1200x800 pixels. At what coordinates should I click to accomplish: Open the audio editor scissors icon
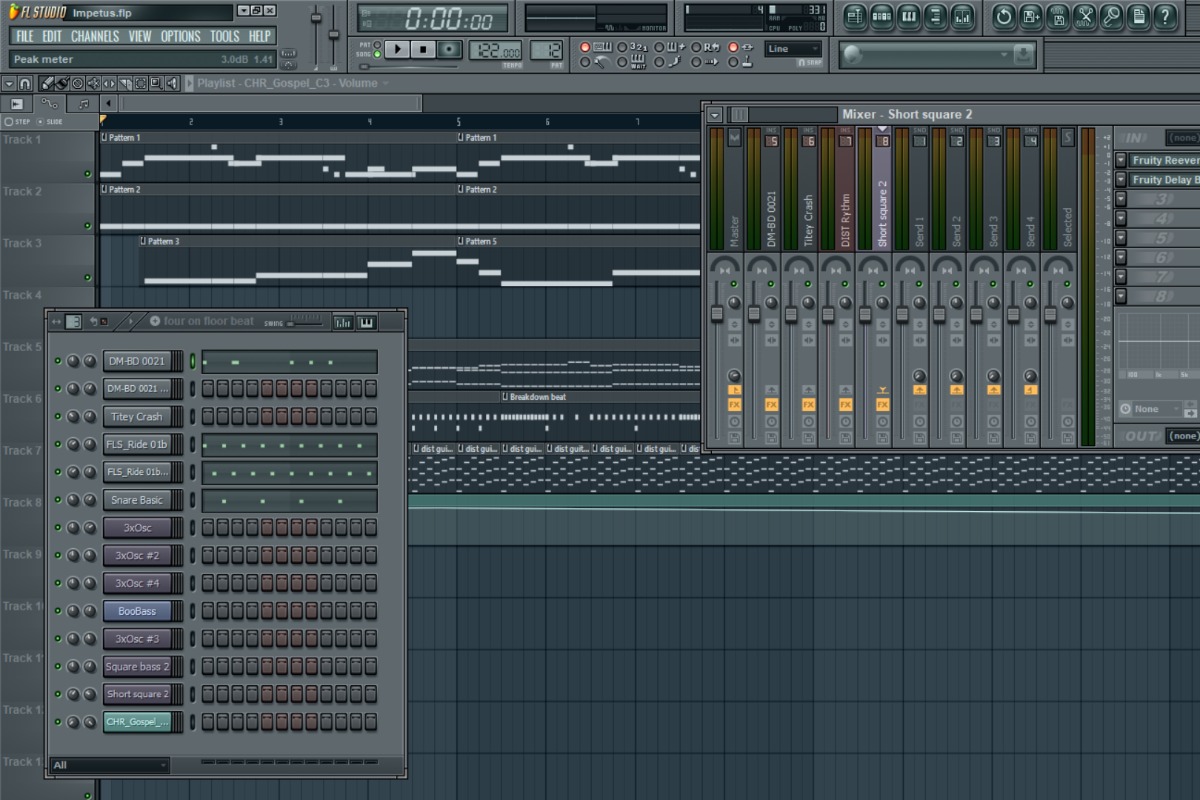1085,16
